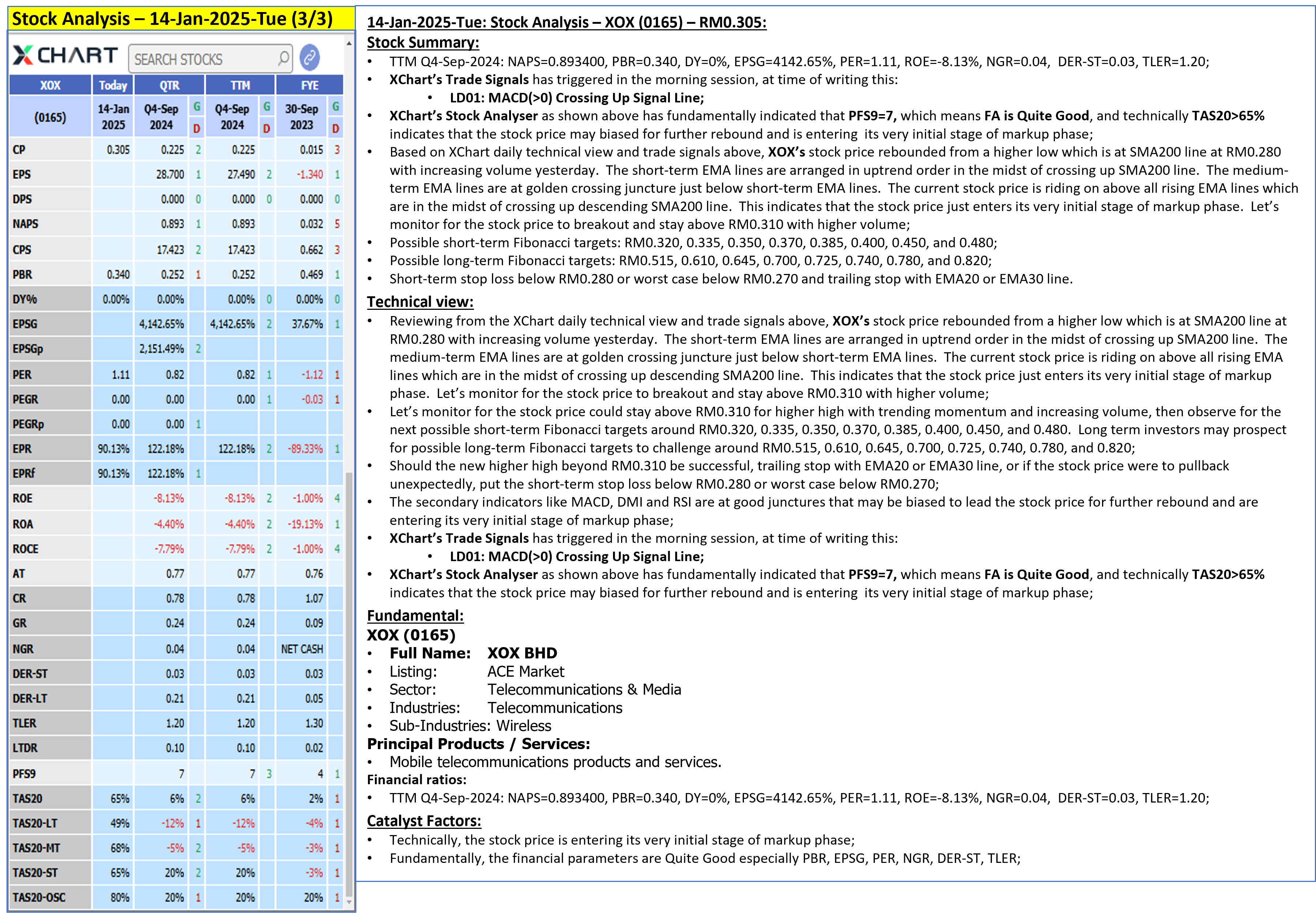This screenshot has width=1316, height=913.
Task: Click the EPSG value 4,142.65% in the QTR column
Action: pos(161,324)
